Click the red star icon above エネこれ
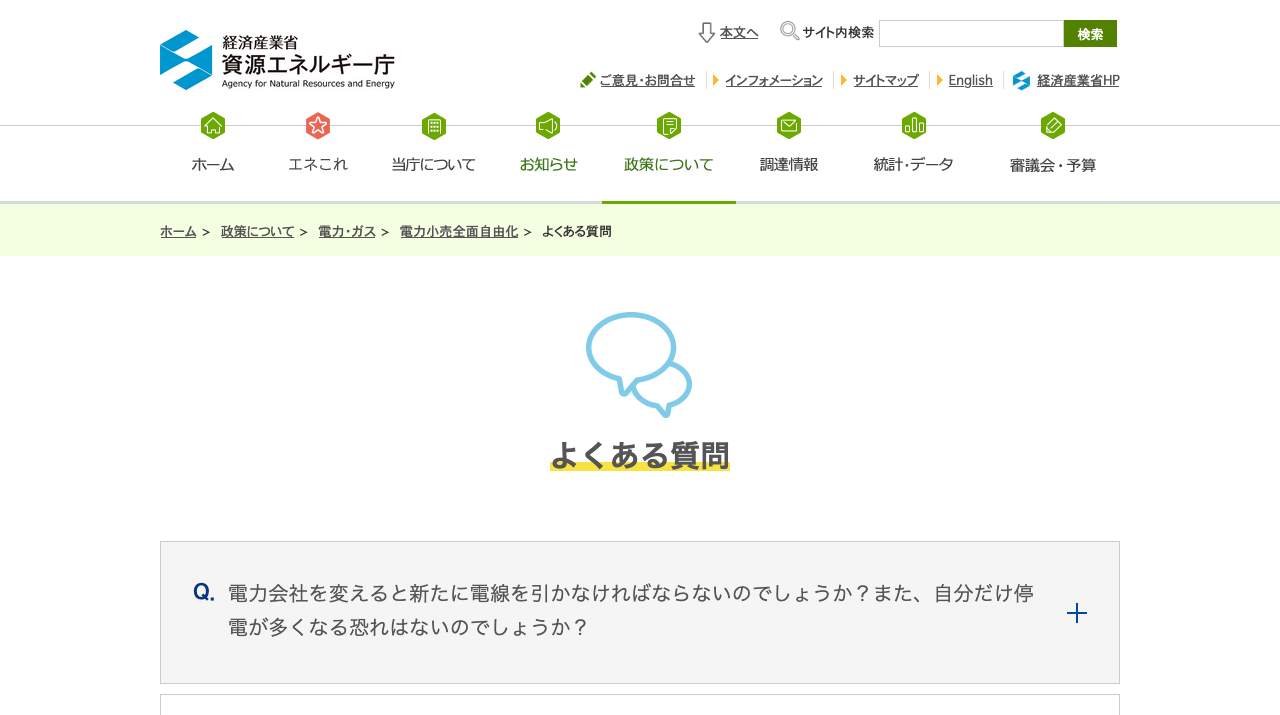 click(x=318, y=126)
